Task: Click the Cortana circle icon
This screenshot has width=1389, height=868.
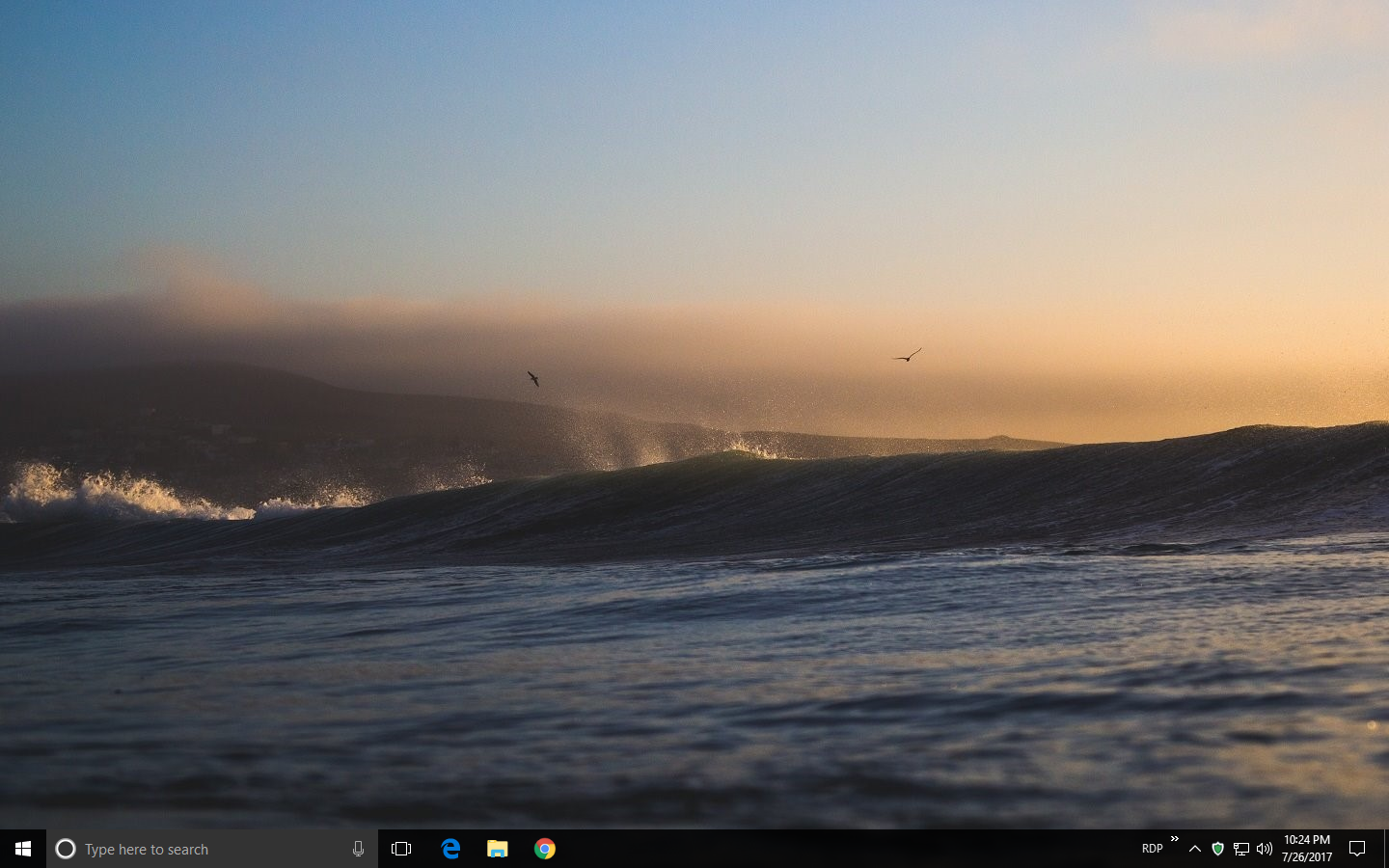Action: [66, 849]
